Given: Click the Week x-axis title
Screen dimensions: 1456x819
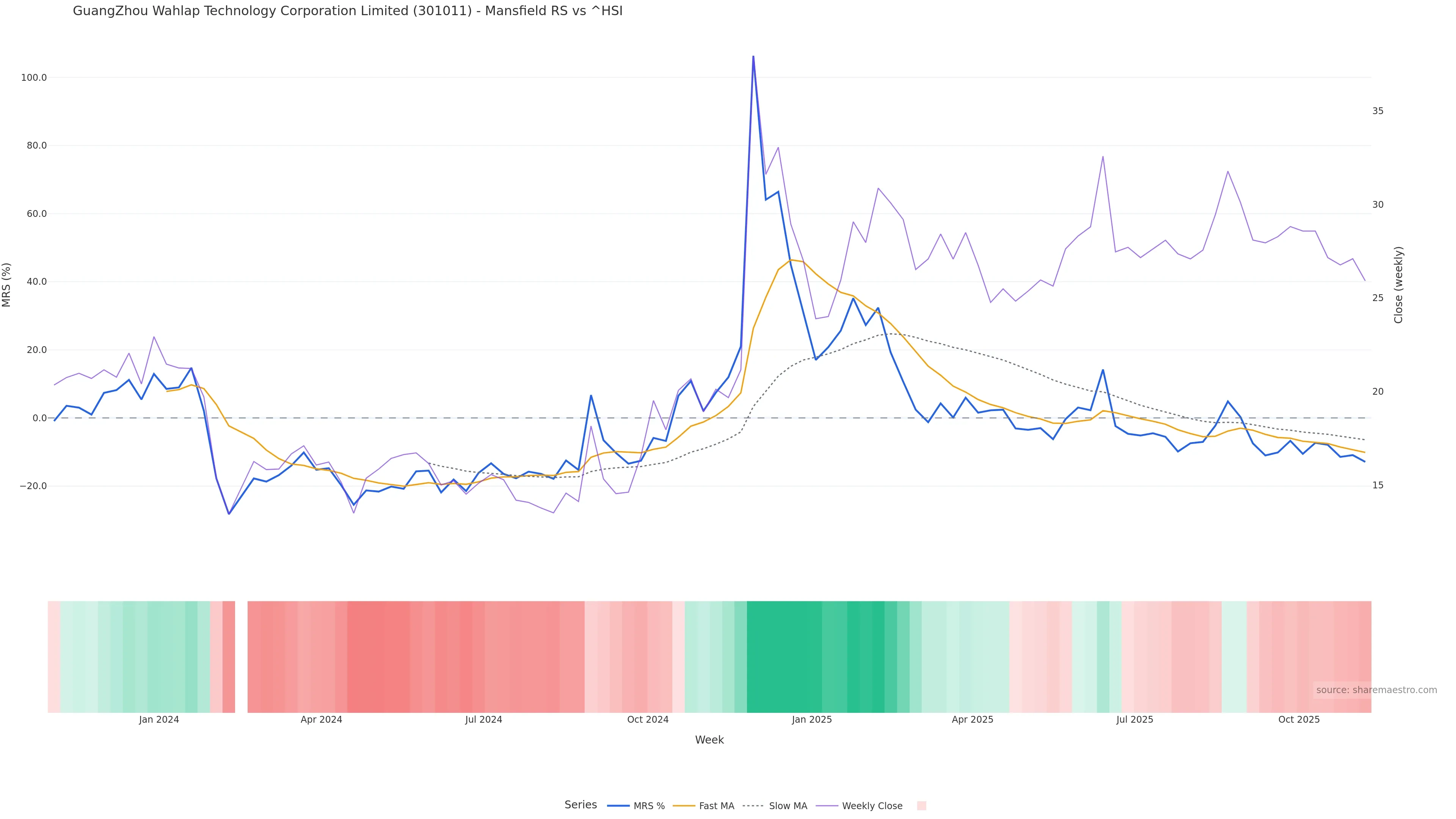Looking at the screenshot, I should click(709, 741).
